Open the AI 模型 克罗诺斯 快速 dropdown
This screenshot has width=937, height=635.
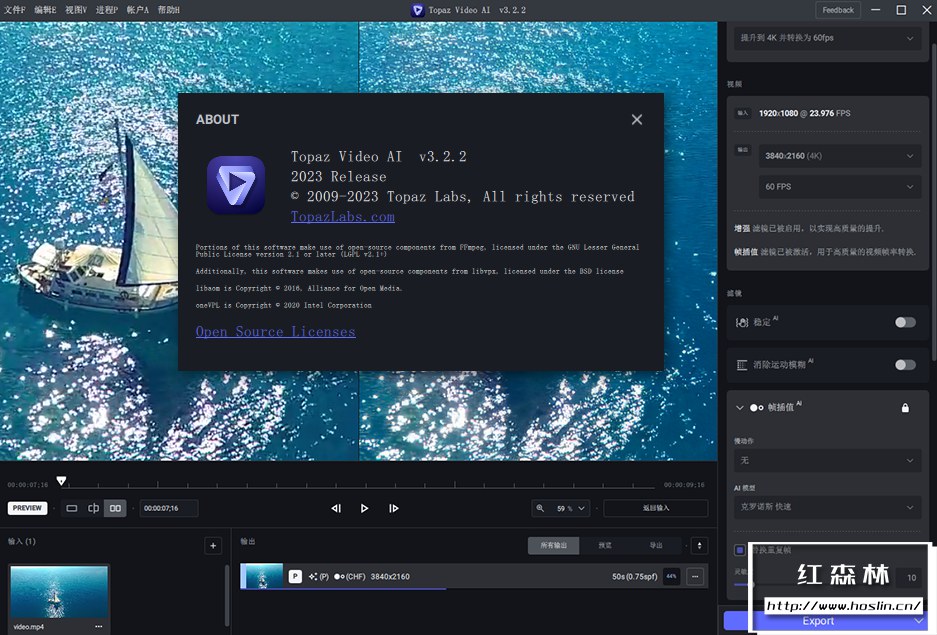click(x=827, y=507)
